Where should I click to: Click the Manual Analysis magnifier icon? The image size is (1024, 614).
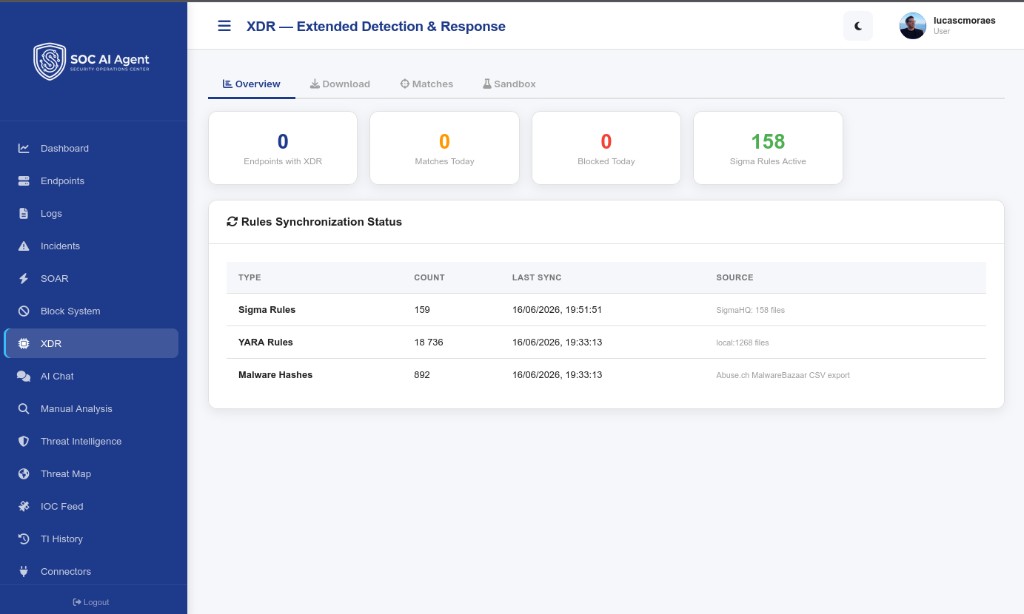click(x=24, y=409)
